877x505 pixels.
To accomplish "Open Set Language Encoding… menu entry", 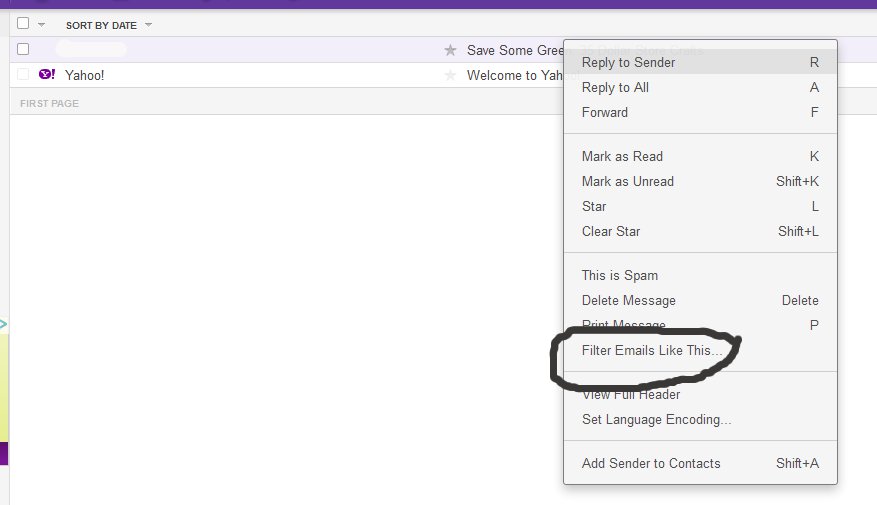I will point(700,419).
